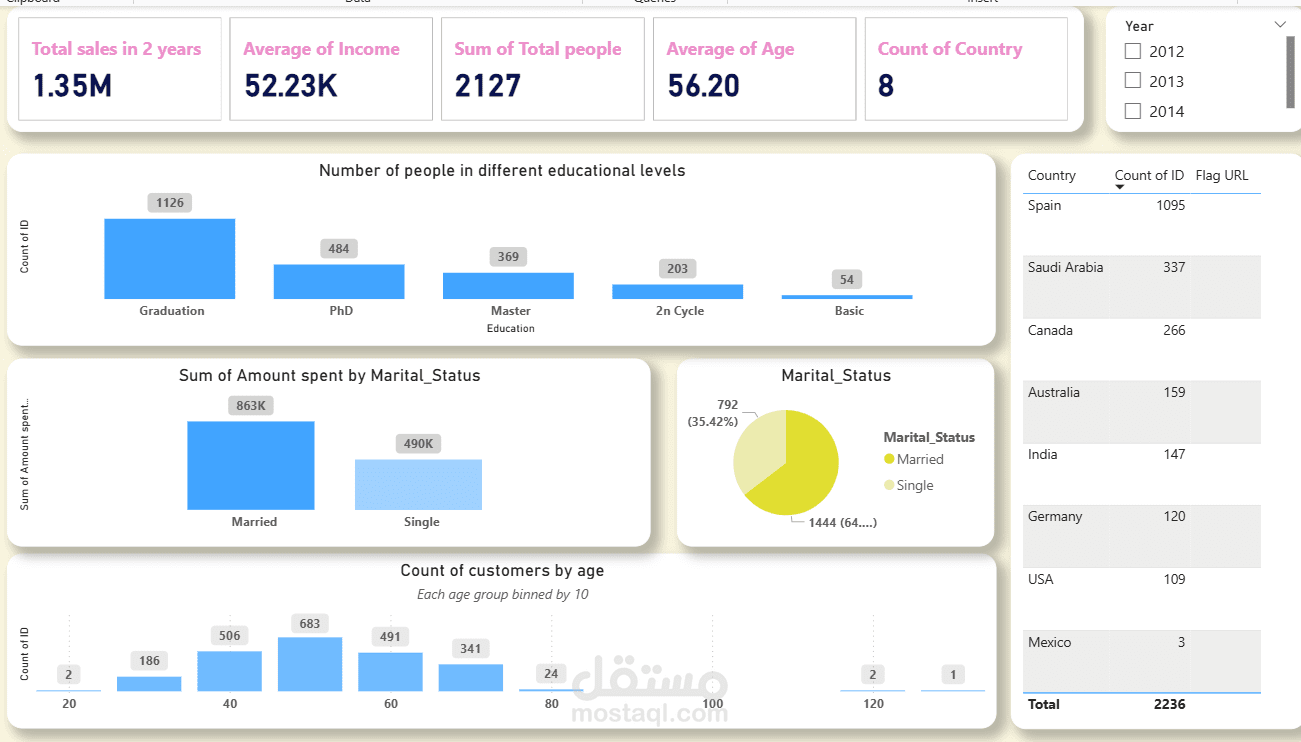Click the 56.20 average age value
The image size is (1301, 742).
point(703,87)
